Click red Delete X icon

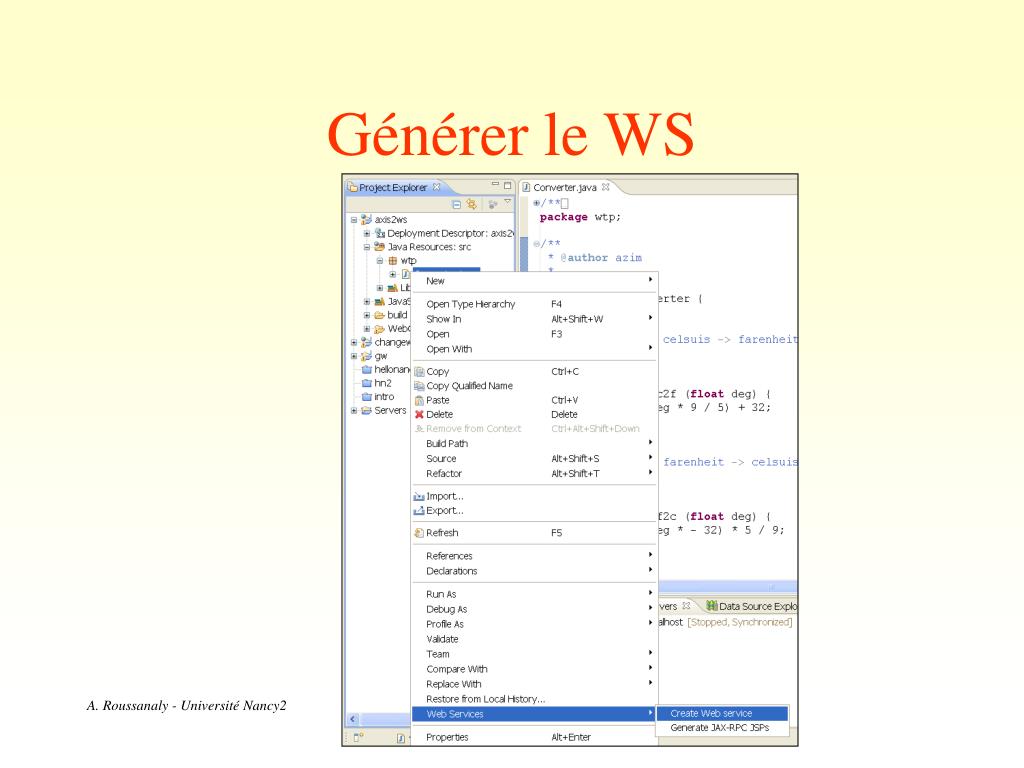point(419,415)
